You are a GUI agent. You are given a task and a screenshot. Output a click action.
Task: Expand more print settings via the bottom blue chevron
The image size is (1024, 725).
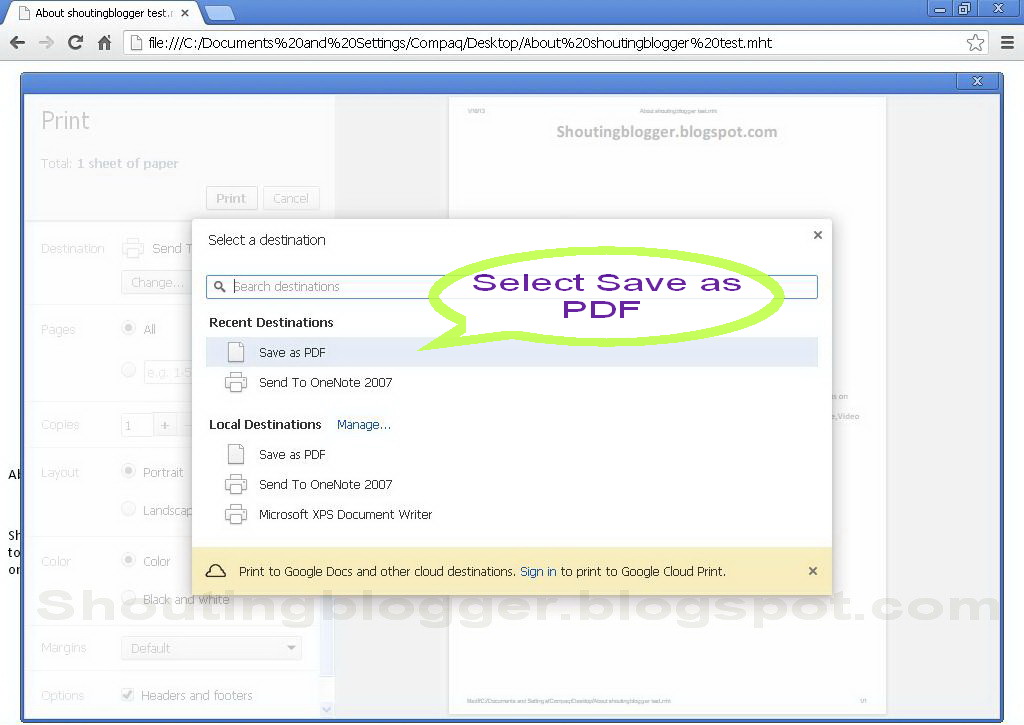tap(326, 707)
